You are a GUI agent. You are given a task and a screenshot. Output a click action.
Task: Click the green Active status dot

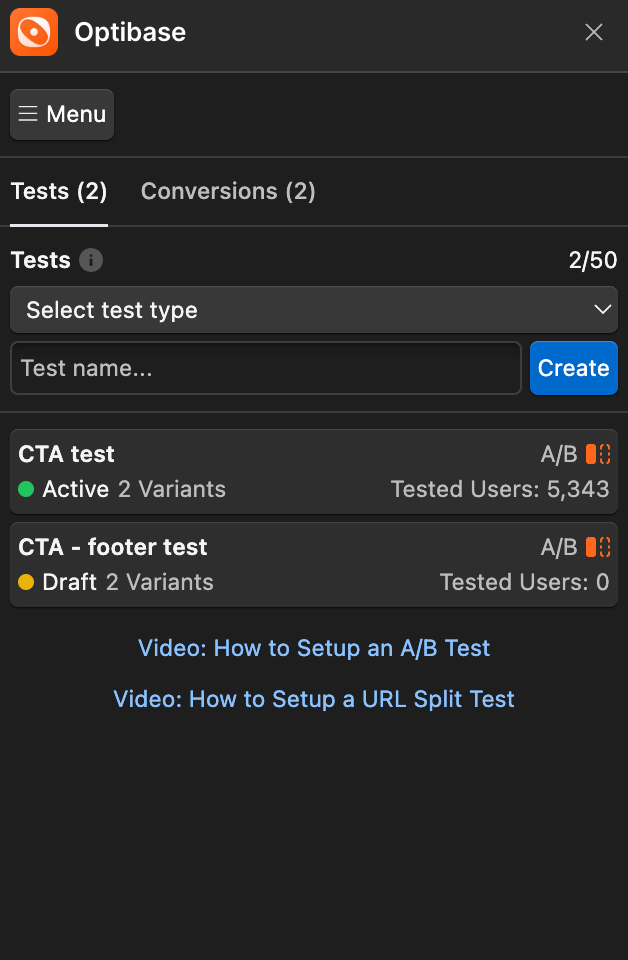click(26, 489)
